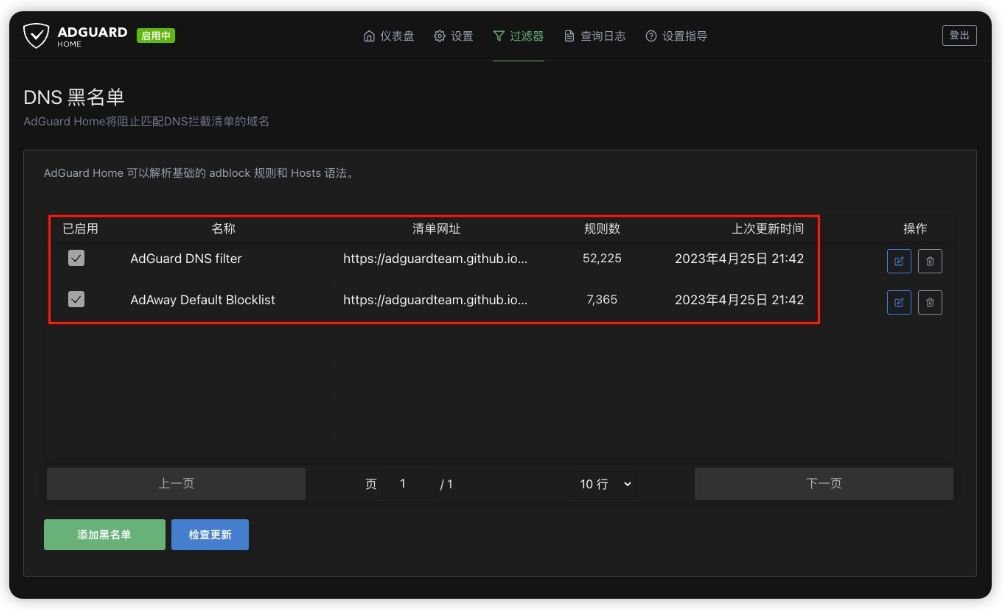Delete the AdGuard DNS filter blocklist
Viewport: 1004px width, 610px height.
click(930, 261)
